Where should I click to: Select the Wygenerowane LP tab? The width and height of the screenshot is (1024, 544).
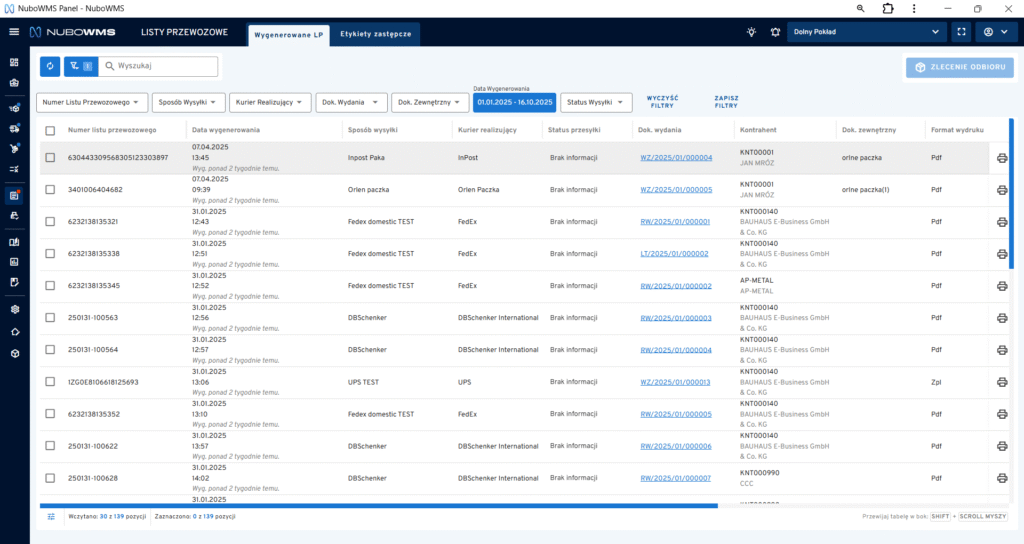(290, 34)
